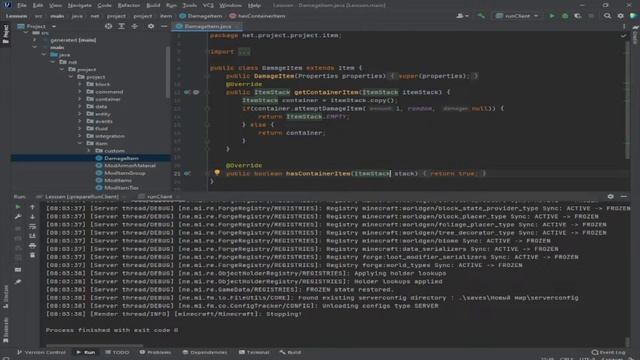Open Event Log button at bottom right
The height and width of the screenshot is (360, 640).
608,352
